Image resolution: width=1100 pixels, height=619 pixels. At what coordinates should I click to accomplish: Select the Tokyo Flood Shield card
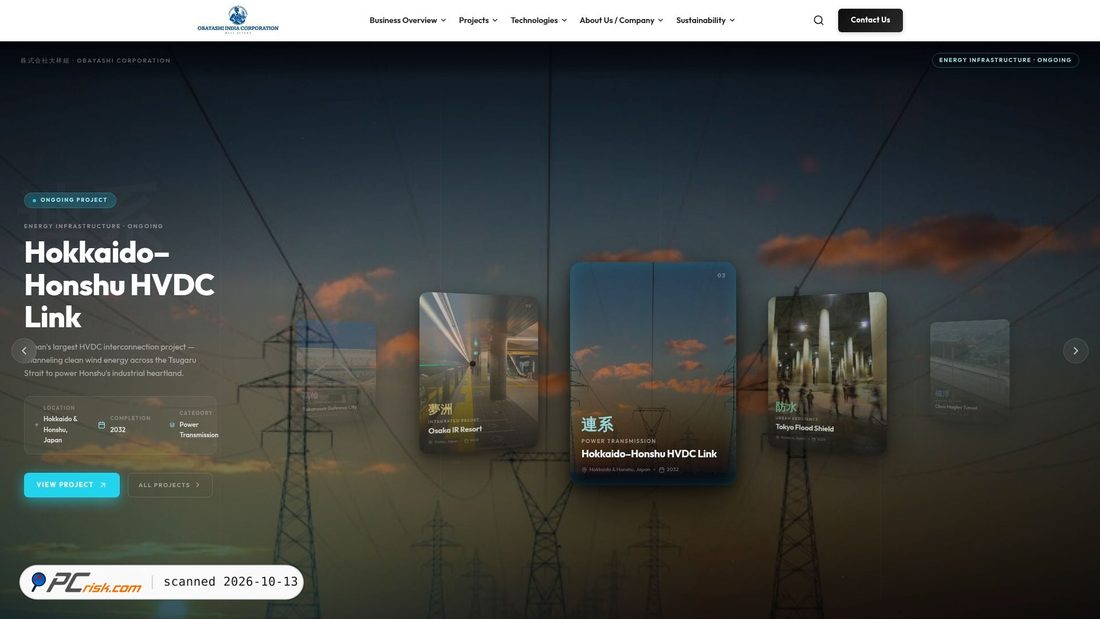[827, 372]
